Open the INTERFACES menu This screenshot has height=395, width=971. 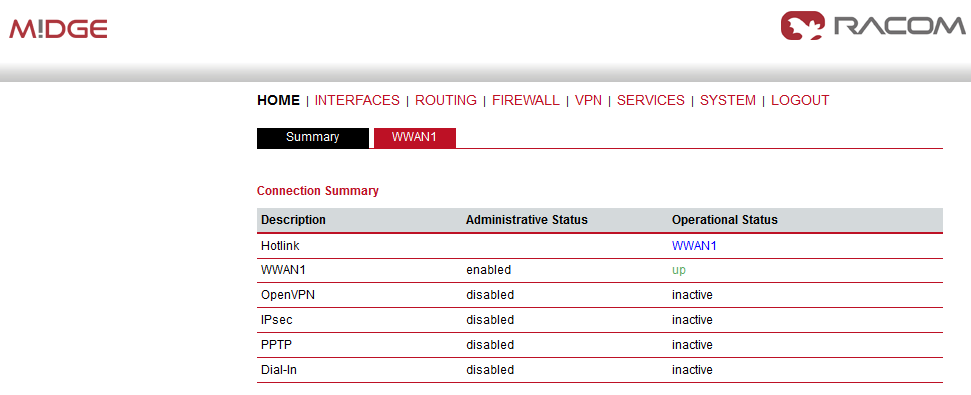click(357, 100)
